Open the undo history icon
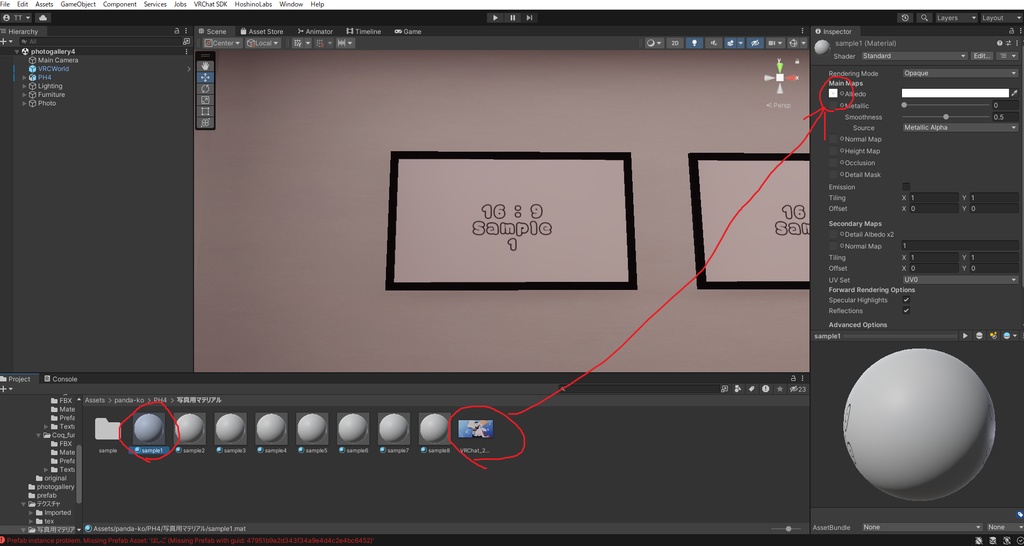This screenshot has width=1024, height=546. click(905, 18)
